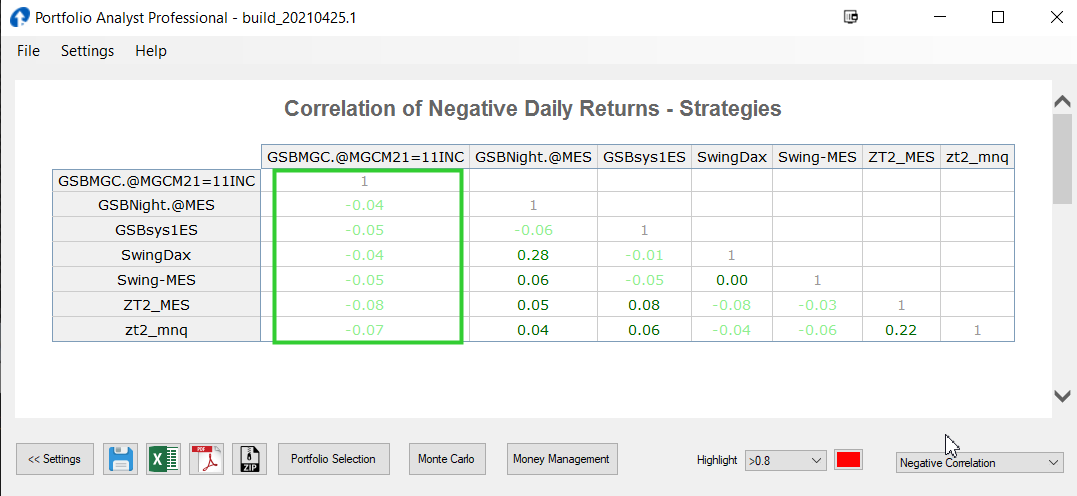Open Money Management

point(561,459)
